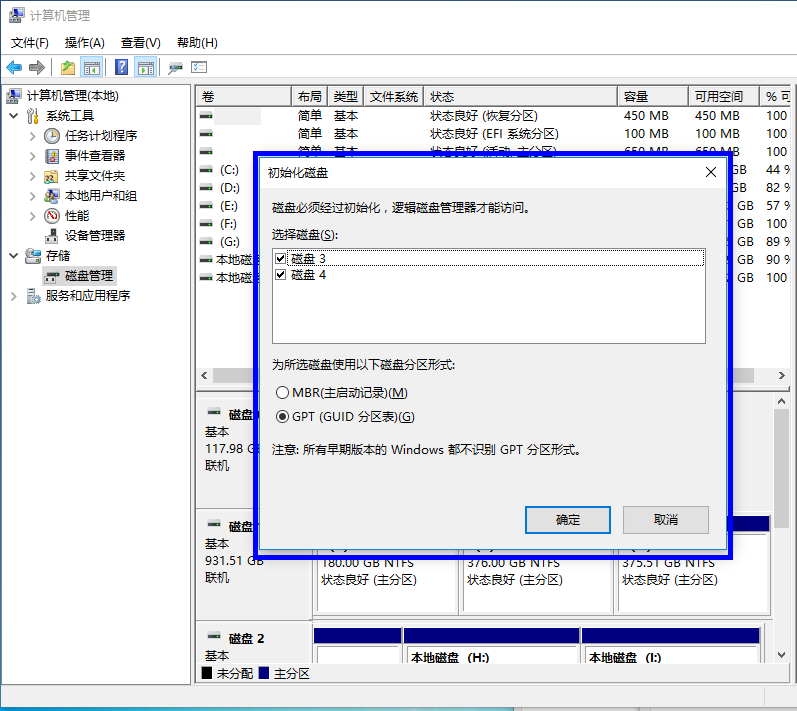Select the GPT (GUID 分区表) radio button
Image resolution: width=797 pixels, height=711 pixels.
282,417
